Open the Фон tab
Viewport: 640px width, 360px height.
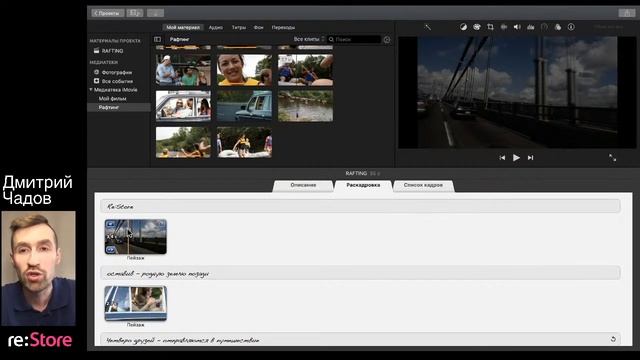[258, 27]
